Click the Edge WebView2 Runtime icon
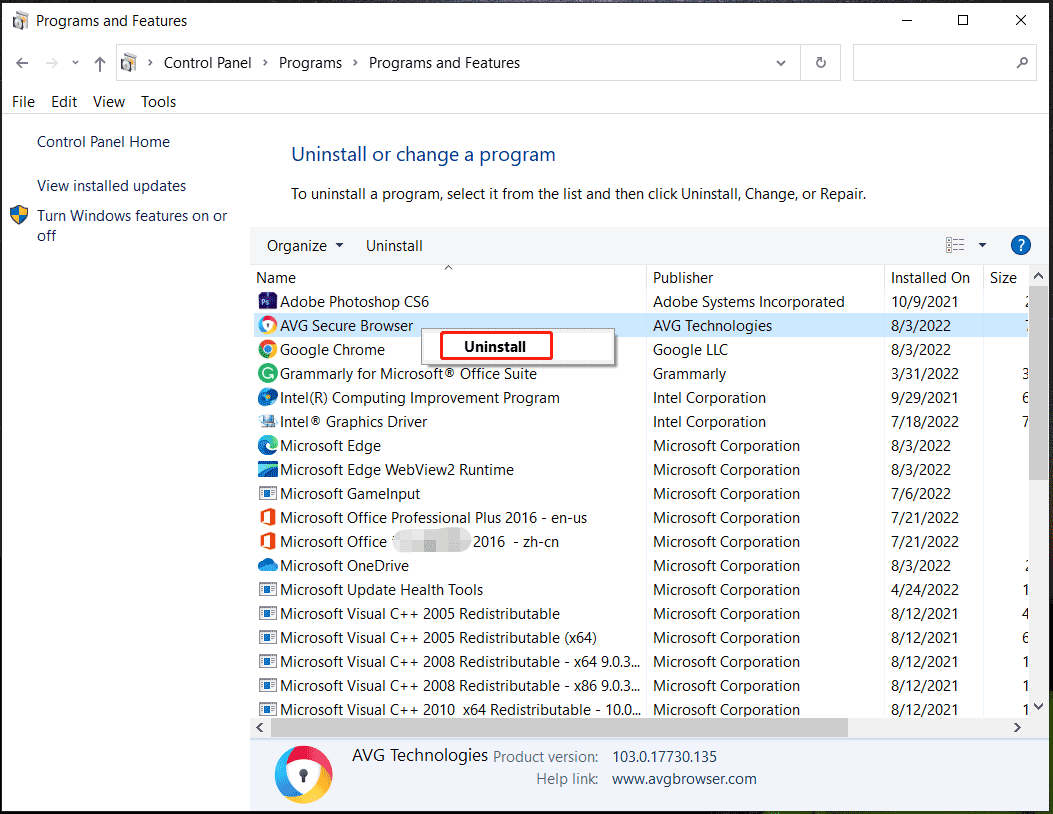1053x814 pixels. [267, 469]
